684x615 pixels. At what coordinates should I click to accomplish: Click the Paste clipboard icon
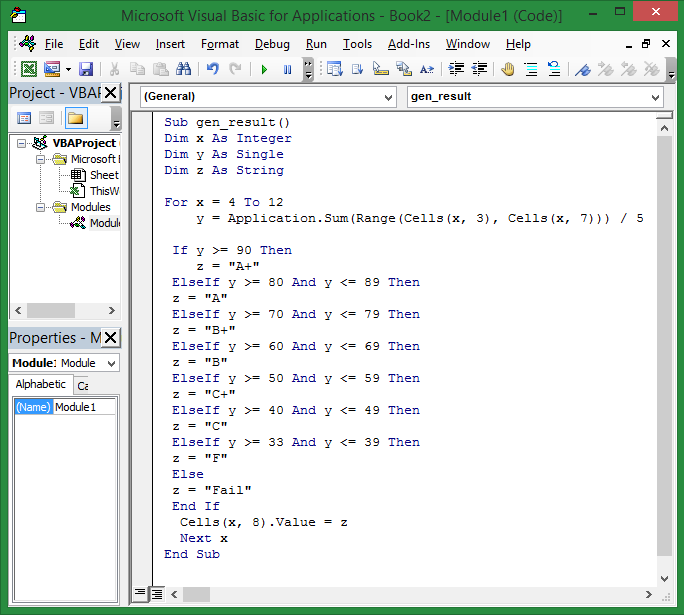pos(161,69)
